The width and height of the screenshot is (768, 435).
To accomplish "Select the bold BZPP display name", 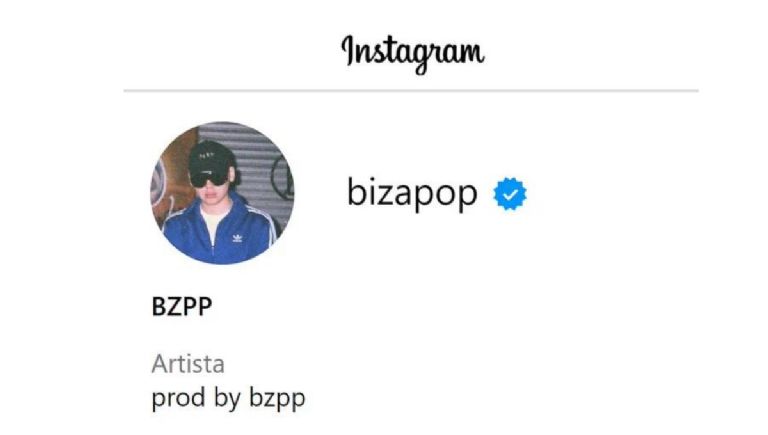I will click(x=182, y=307).
